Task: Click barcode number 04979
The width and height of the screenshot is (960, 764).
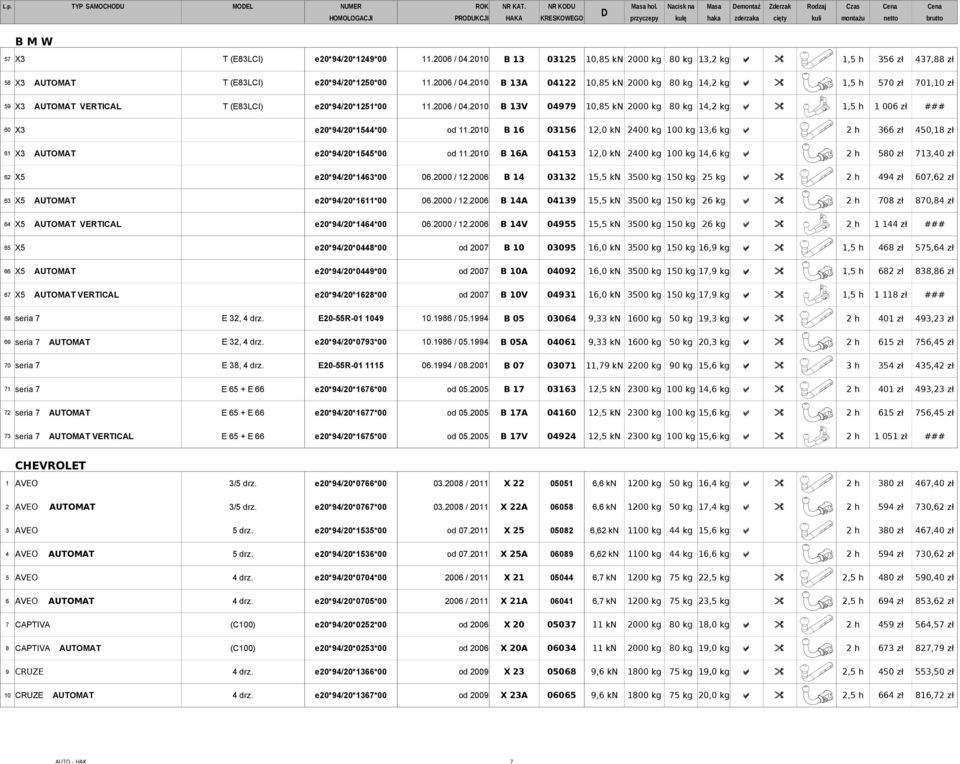Action: click(x=561, y=107)
